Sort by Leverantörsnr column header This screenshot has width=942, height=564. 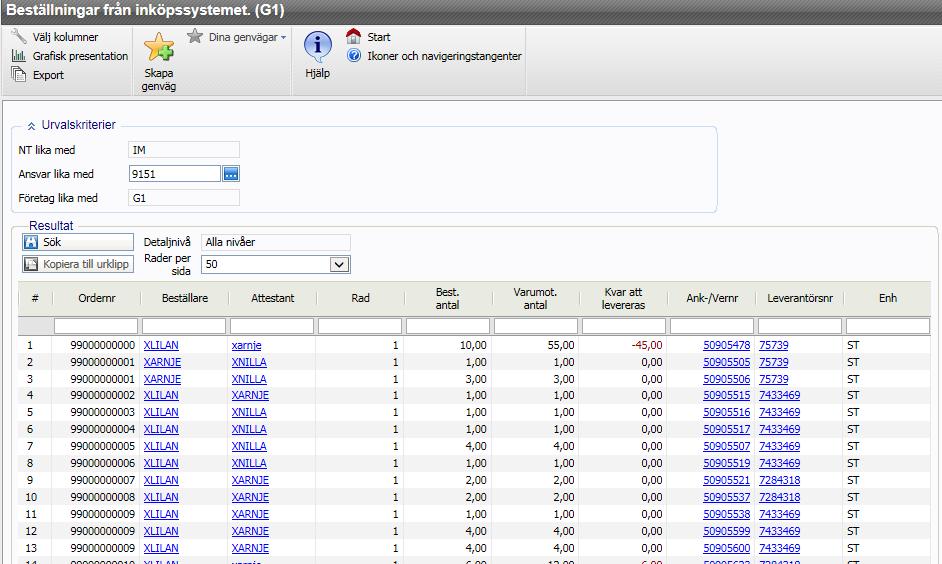[x=800, y=298]
